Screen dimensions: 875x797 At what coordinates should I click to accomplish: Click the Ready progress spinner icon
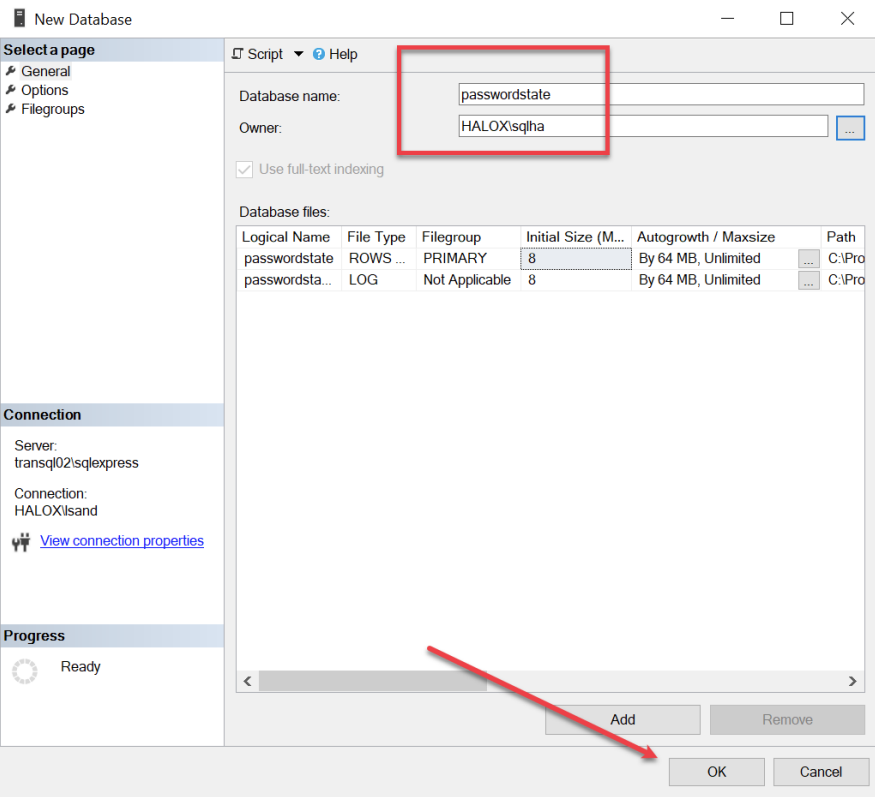25,671
